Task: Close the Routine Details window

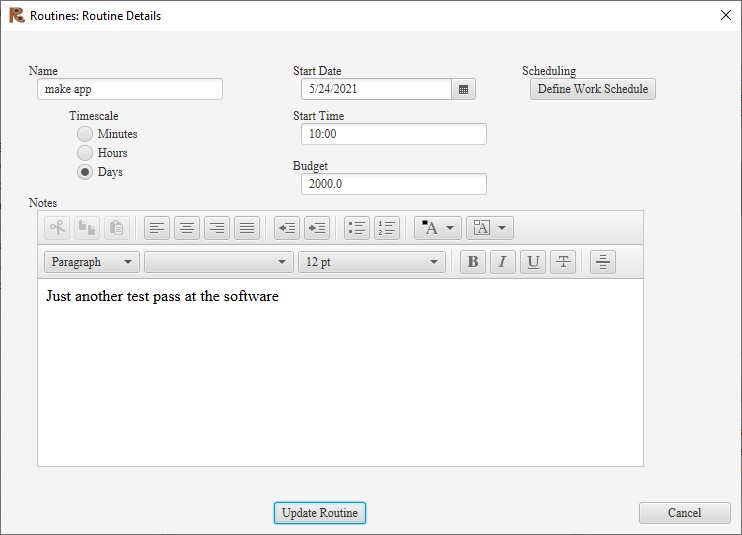Action: 725,15
